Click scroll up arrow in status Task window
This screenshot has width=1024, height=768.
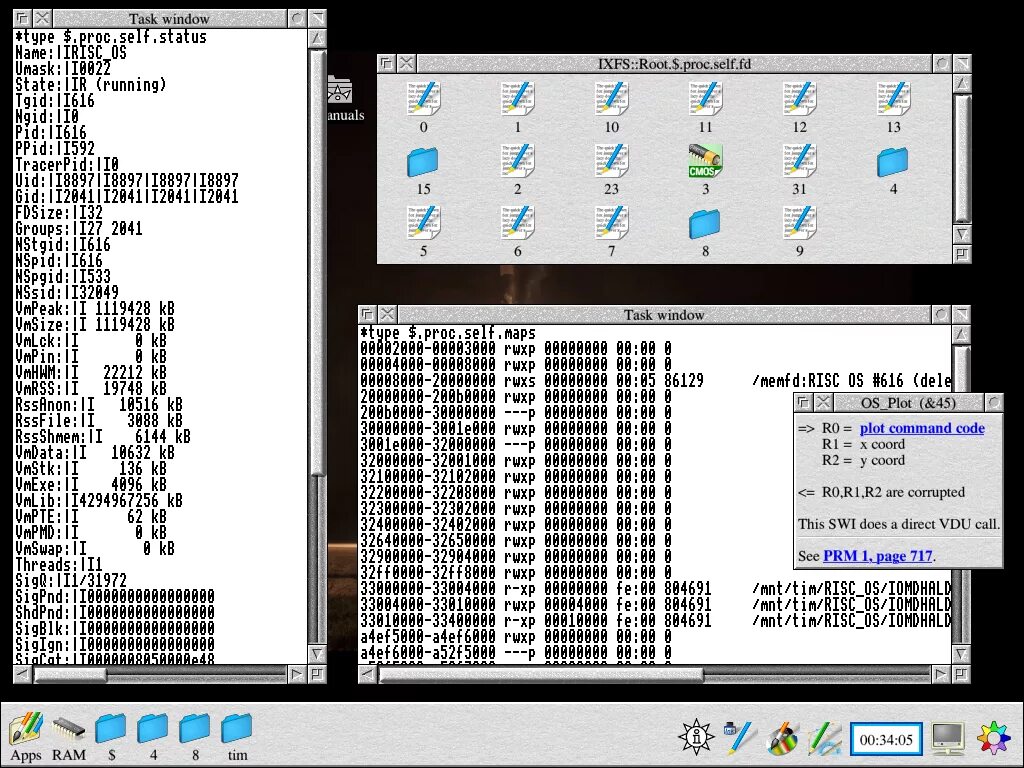pos(317,39)
